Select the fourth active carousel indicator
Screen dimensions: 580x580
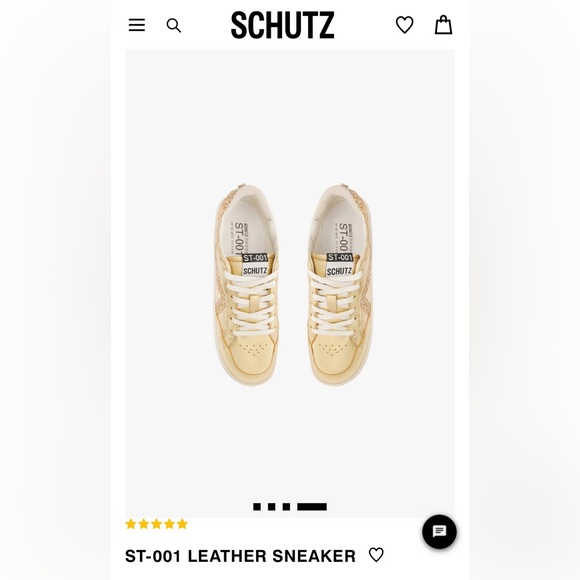[x=312, y=507]
